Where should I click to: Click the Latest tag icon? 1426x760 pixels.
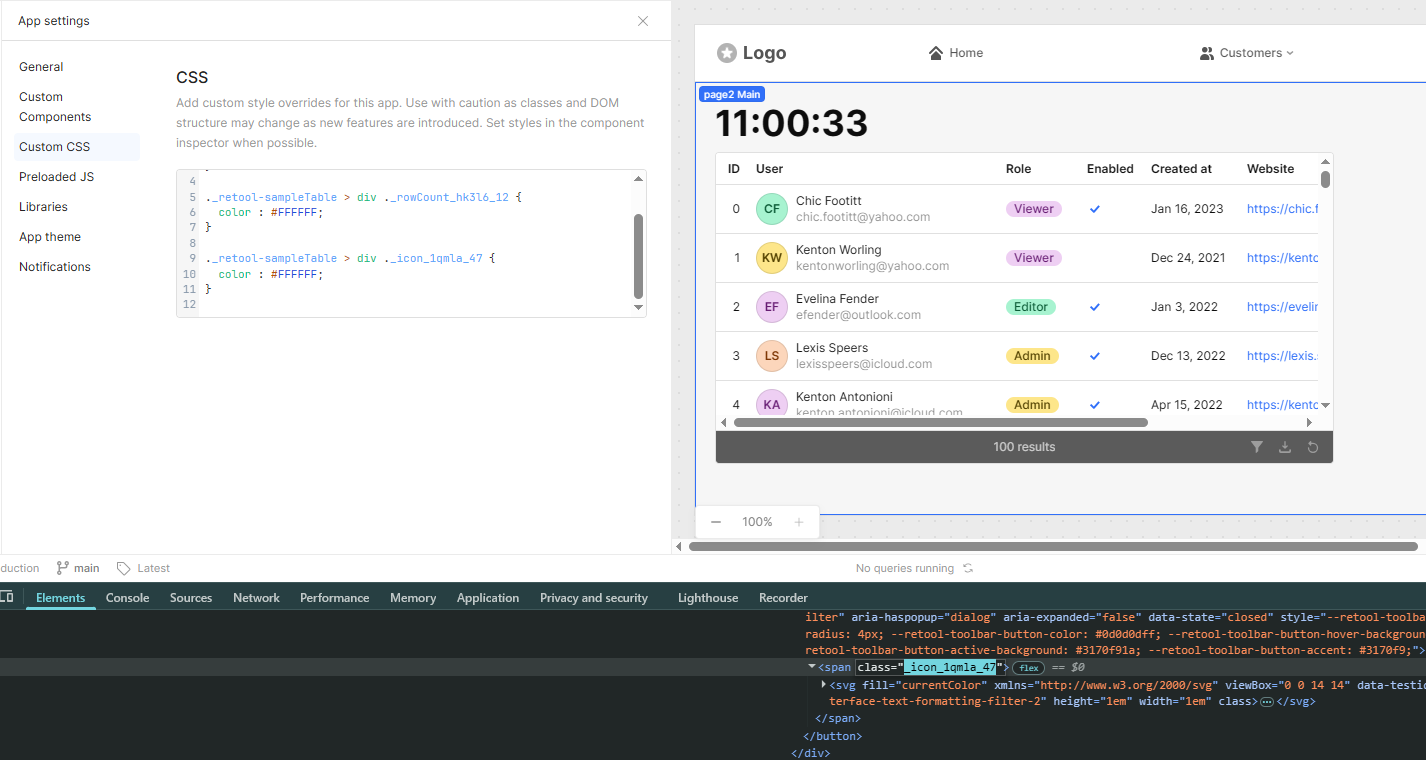coord(124,568)
